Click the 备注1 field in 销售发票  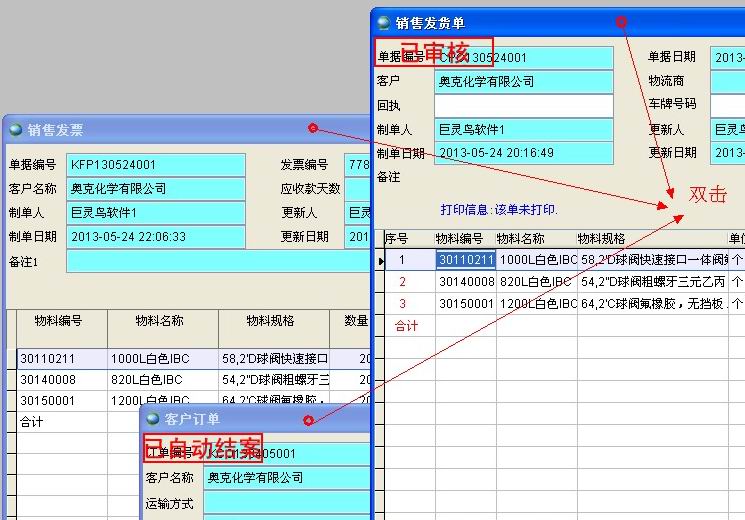(x=216, y=261)
